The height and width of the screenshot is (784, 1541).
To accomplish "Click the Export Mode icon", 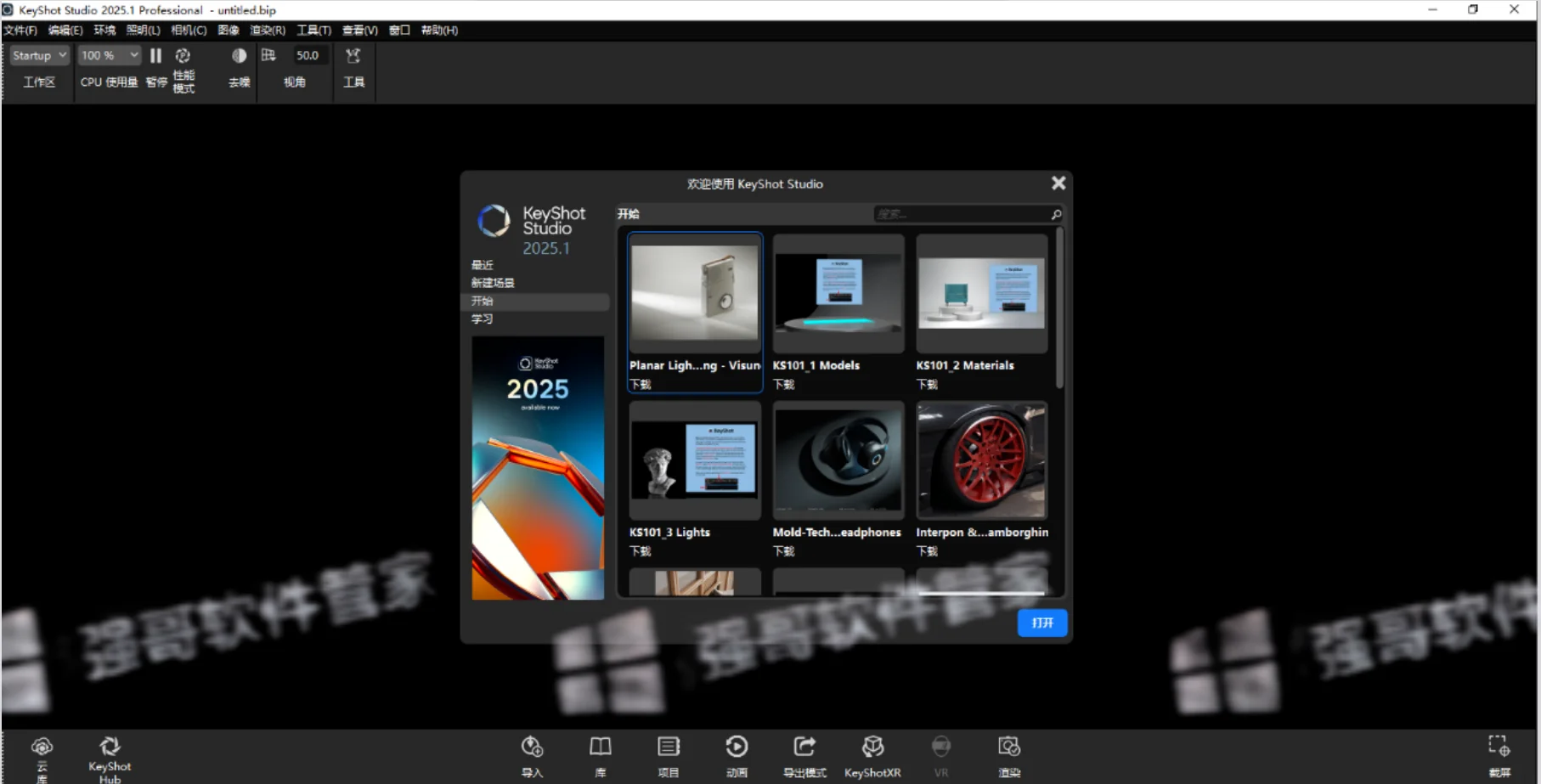I will click(804, 747).
